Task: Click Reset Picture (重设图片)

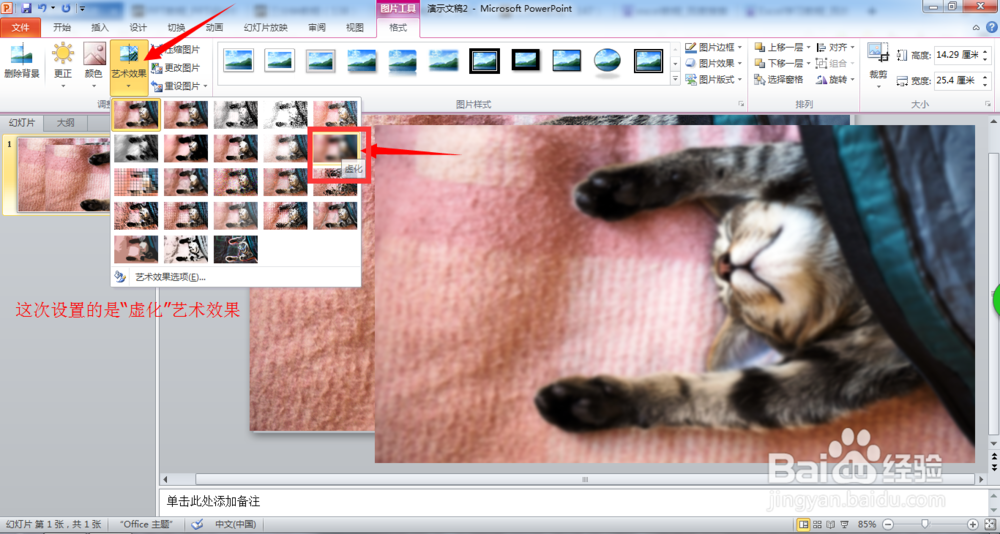Action: [176, 85]
